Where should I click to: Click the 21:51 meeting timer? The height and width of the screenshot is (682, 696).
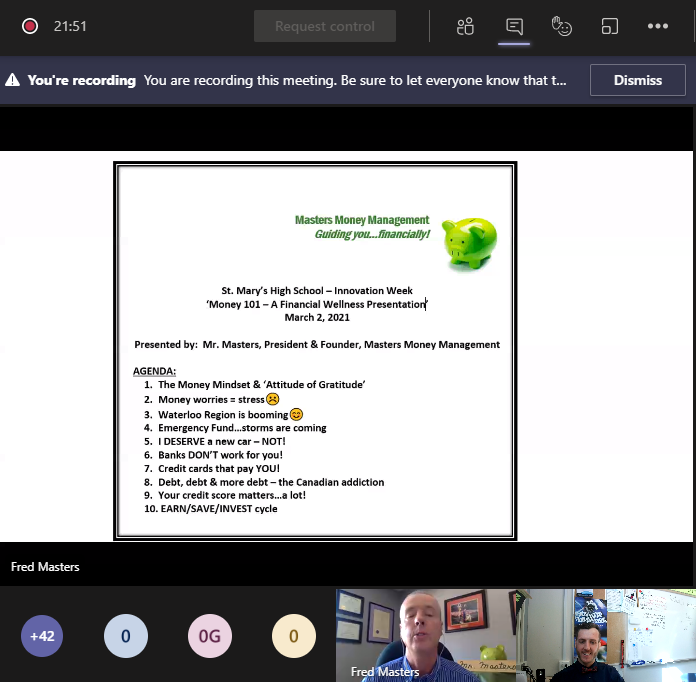pos(70,26)
